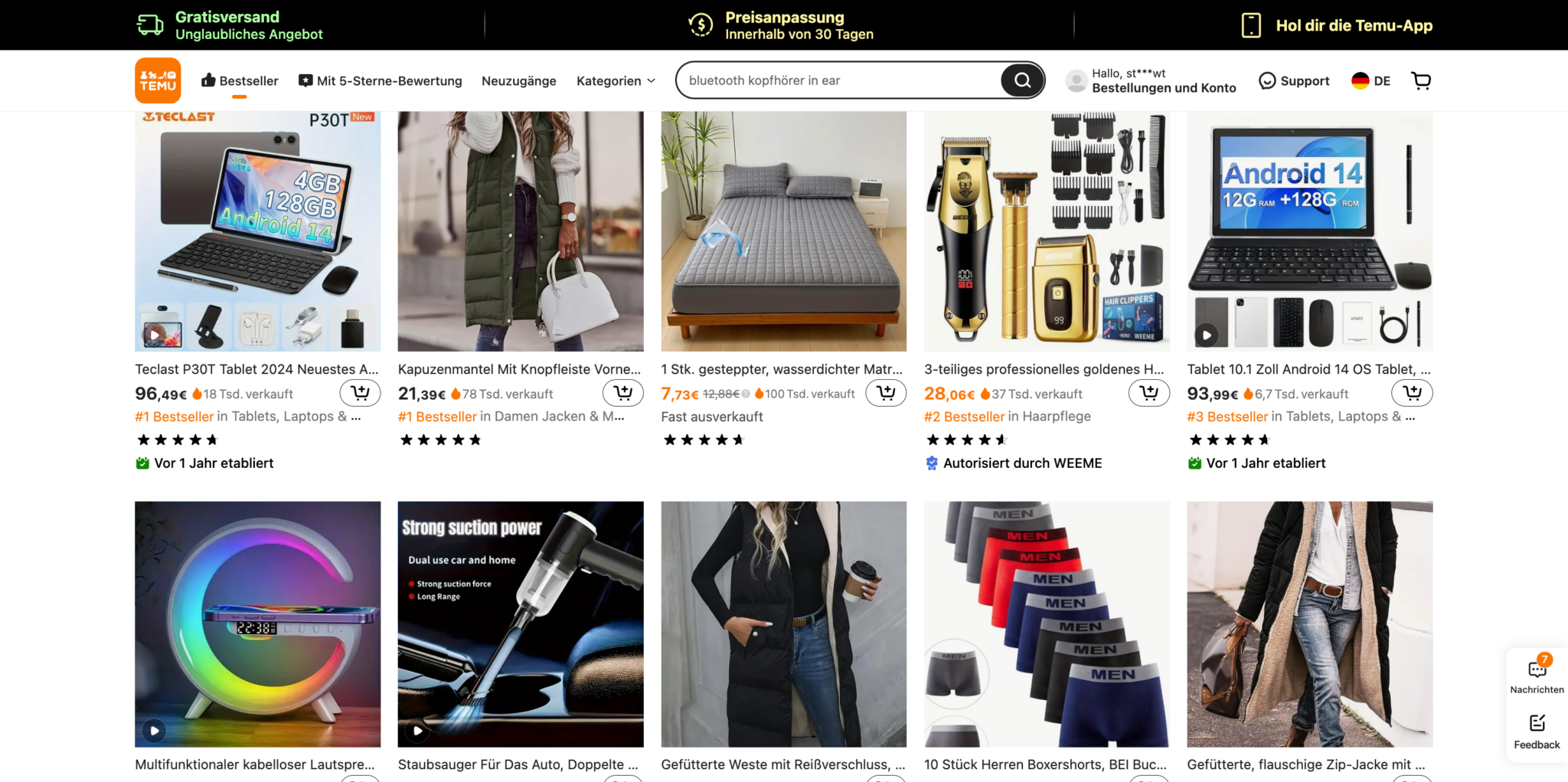Open the shopping cart icon in header
The image size is (1568, 782).
pos(1421,80)
